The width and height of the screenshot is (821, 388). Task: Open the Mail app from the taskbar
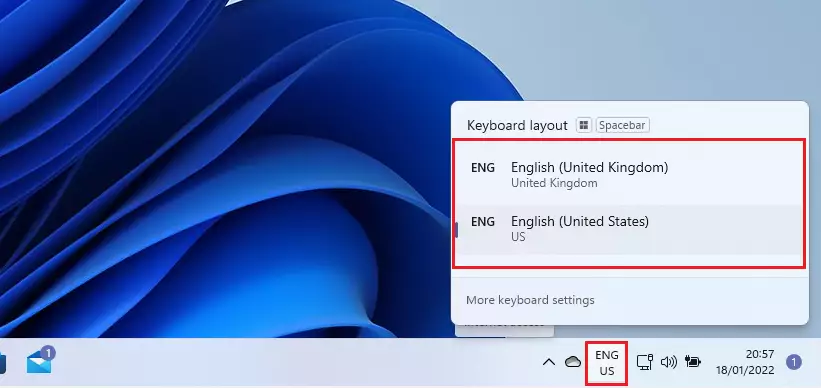(x=40, y=362)
